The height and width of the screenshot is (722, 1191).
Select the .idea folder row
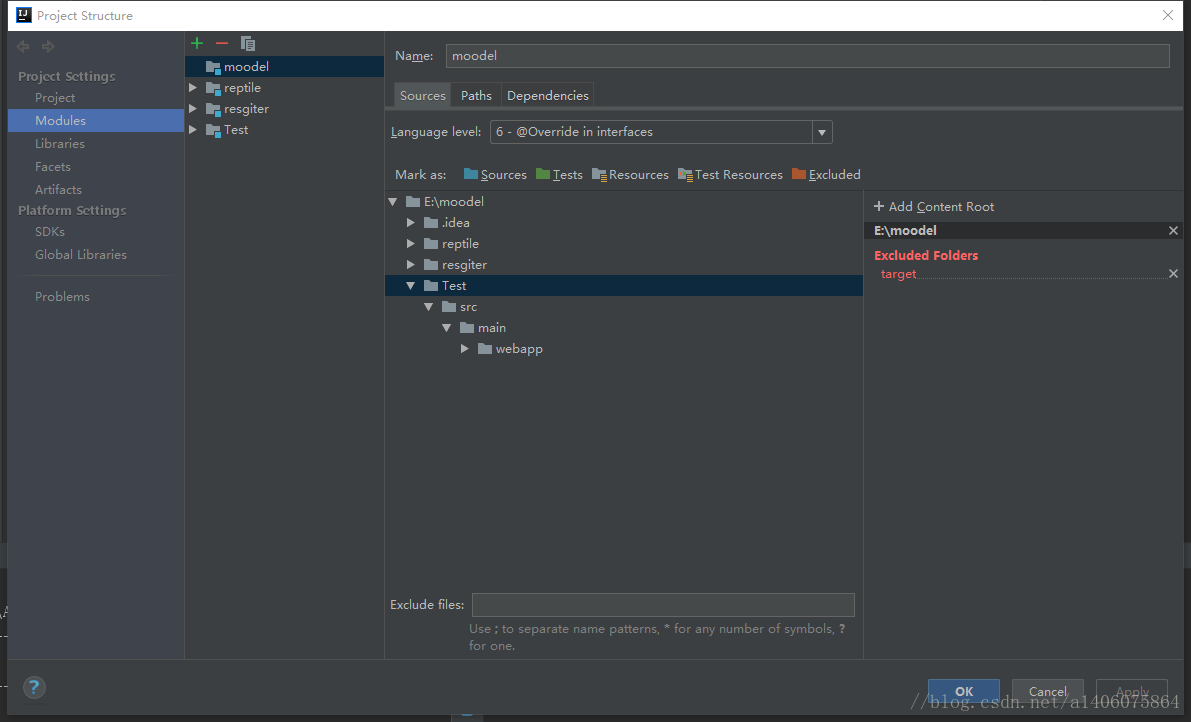(624, 222)
